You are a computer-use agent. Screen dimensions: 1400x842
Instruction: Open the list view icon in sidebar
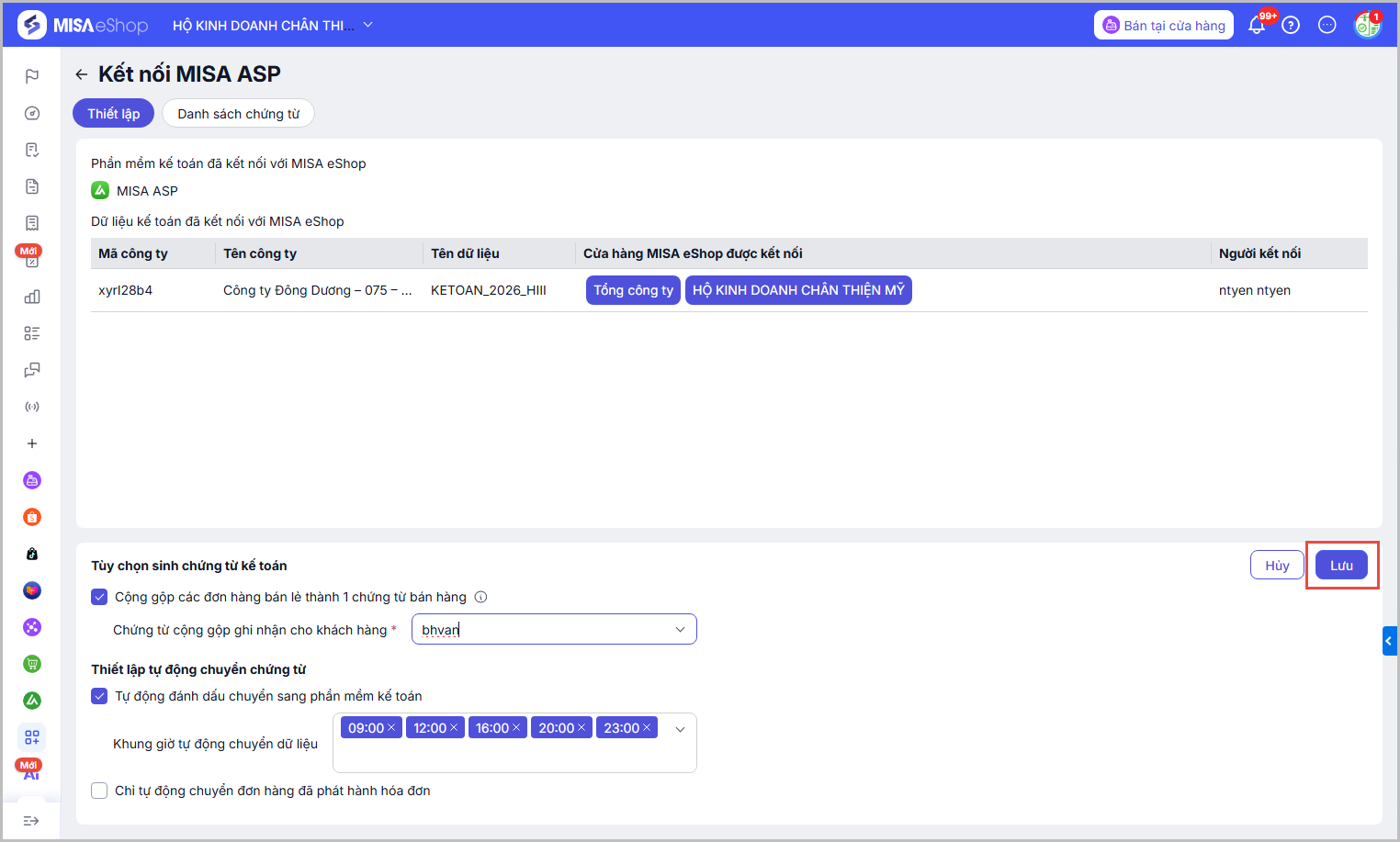[x=32, y=333]
